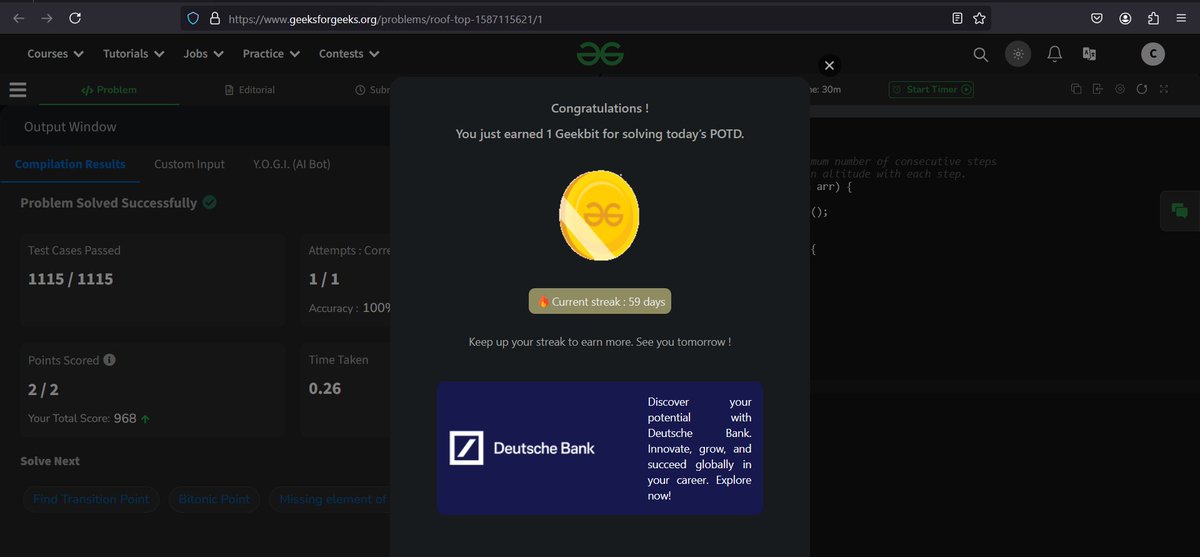Click the Deutsche Bank ad banner
This screenshot has height=557, width=1200.
tap(599, 448)
